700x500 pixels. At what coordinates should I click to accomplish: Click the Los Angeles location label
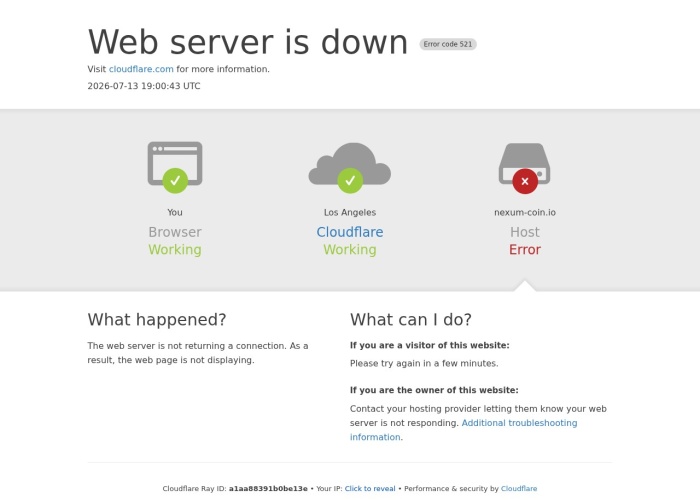click(x=350, y=212)
